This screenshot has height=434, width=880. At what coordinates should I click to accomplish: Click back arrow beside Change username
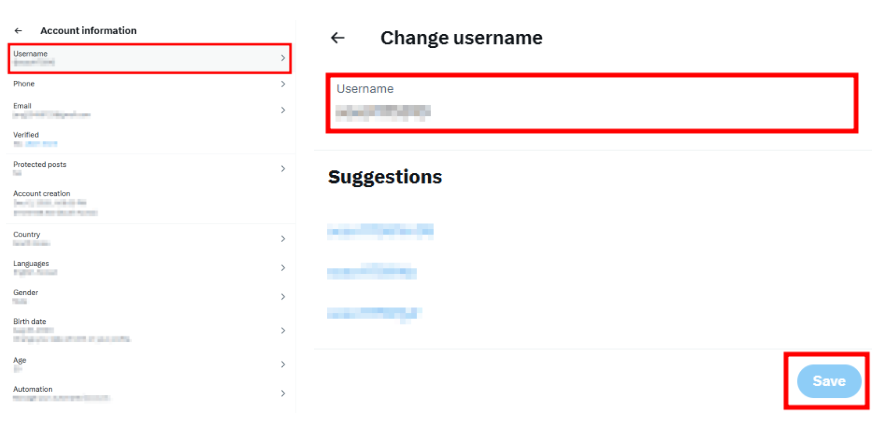338,38
